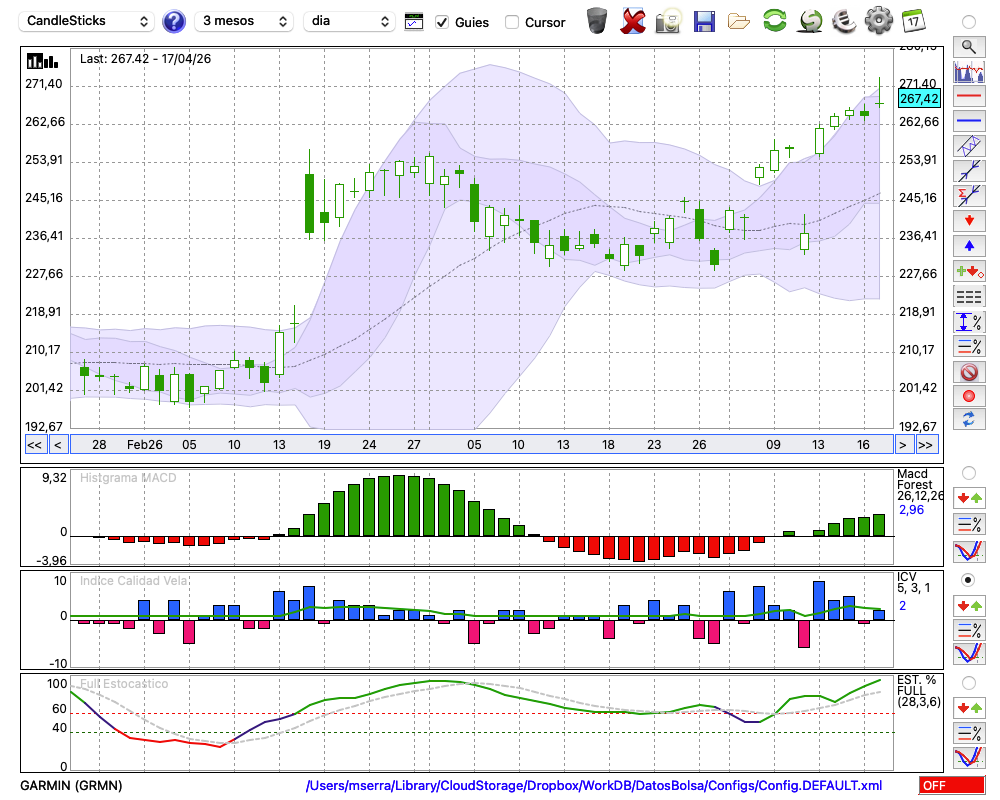Screen dimensions: 1000x800
Task: Click the red prohibition sign icon
Action: click(969, 372)
